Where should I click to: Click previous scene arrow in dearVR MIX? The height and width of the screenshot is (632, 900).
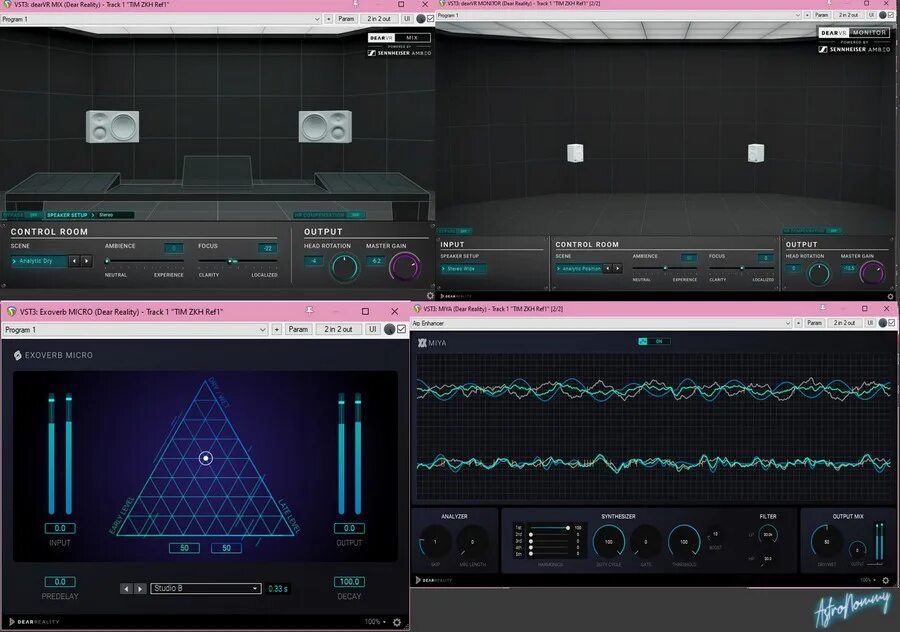click(74, 261)
